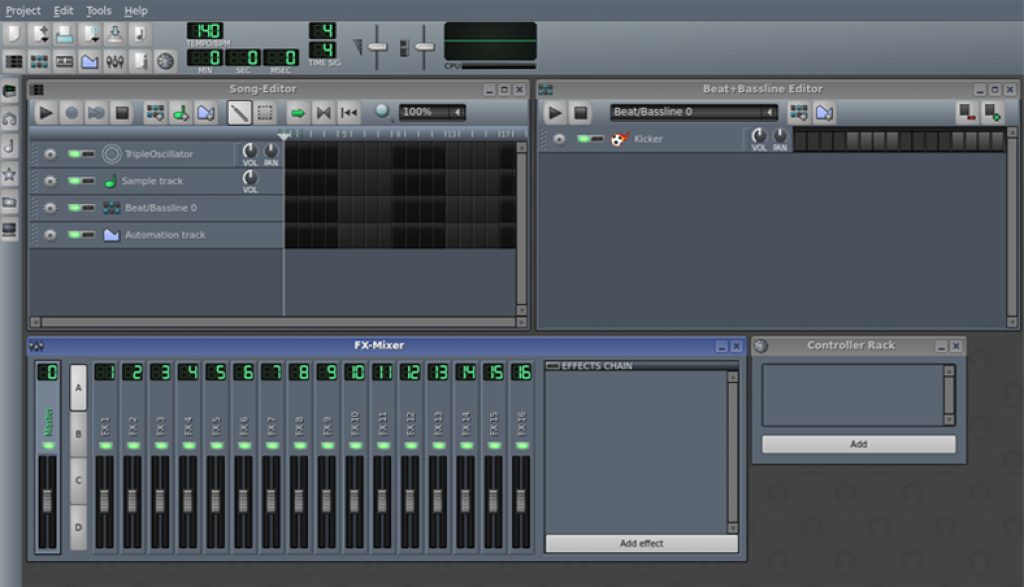
Task: Stop playback in Song-Editor
Action: [x=122, y=113]
